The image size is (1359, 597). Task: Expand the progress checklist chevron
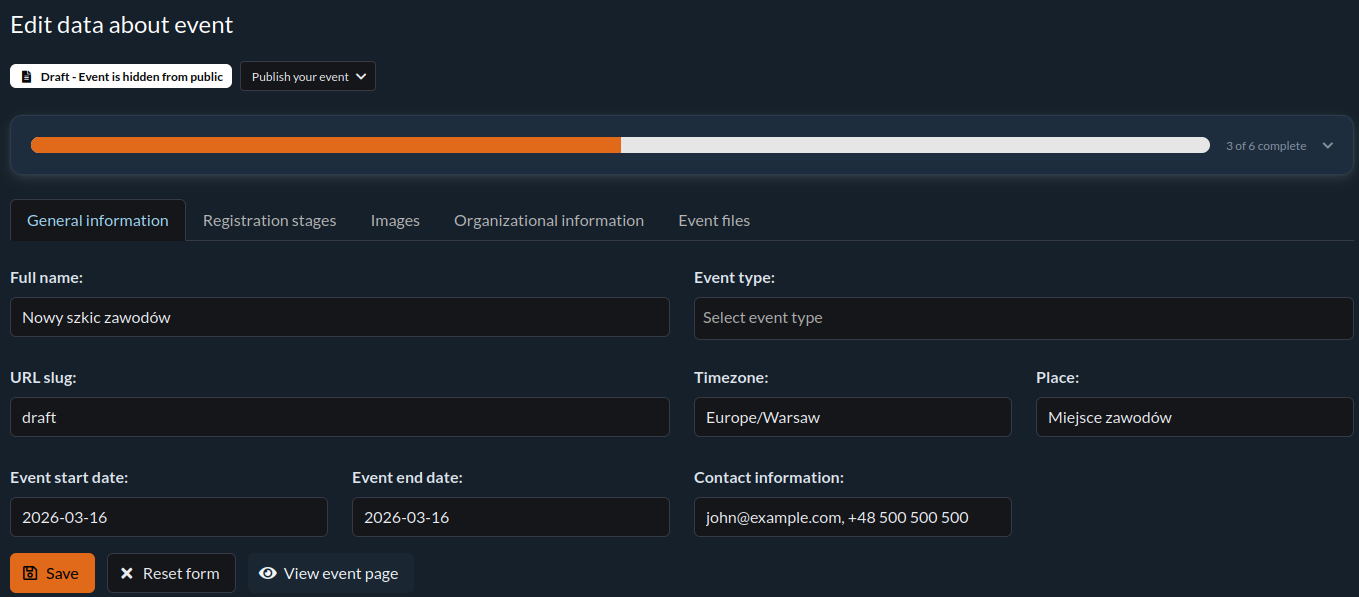point(1327,146)
